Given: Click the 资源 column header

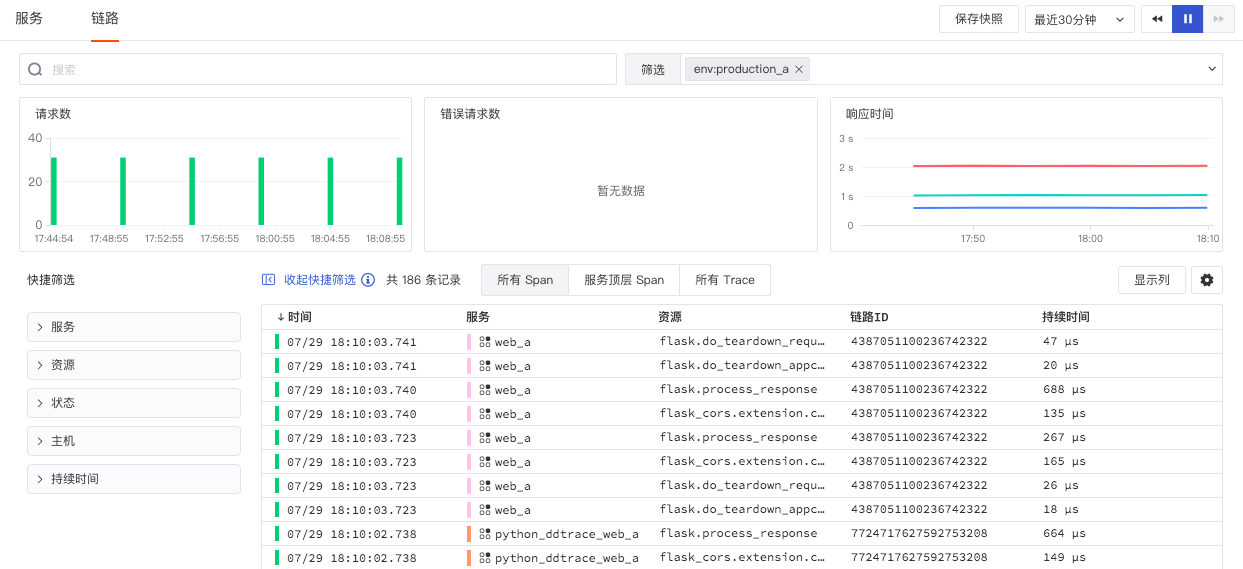Looking at the screenshot, I should coord(670,317).
